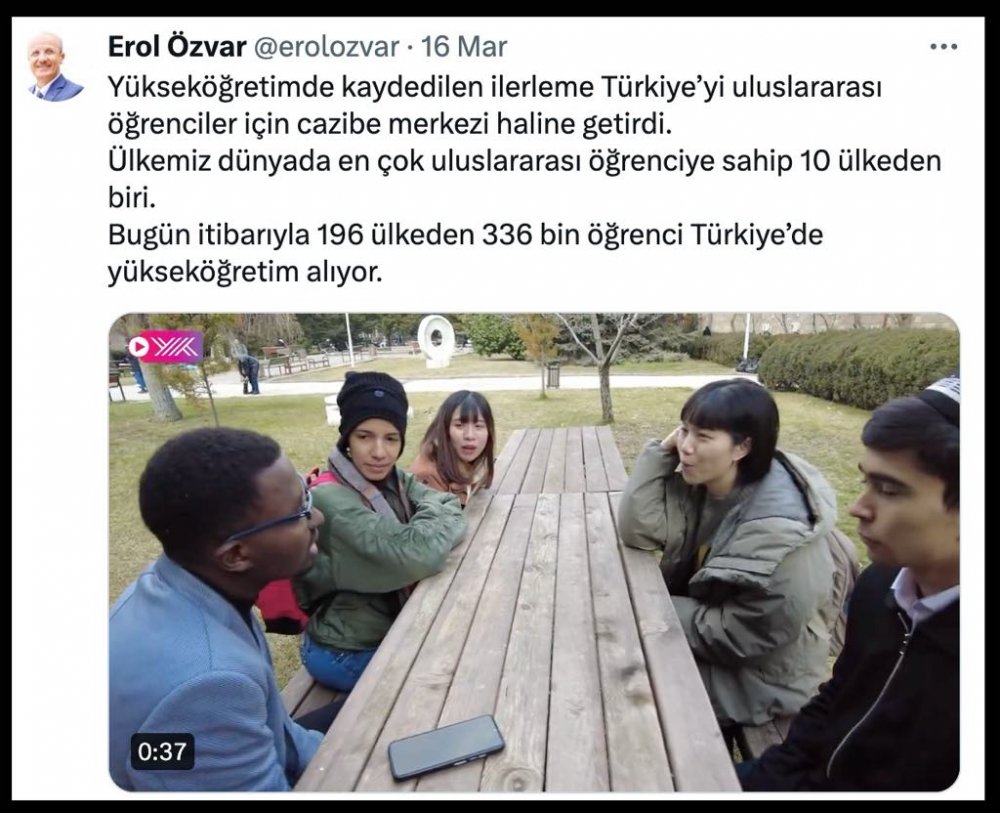Click the play icon in the YÖK badge
Image resolution: width=1000 pixels, height=813 pixels.
pos(139,346)
